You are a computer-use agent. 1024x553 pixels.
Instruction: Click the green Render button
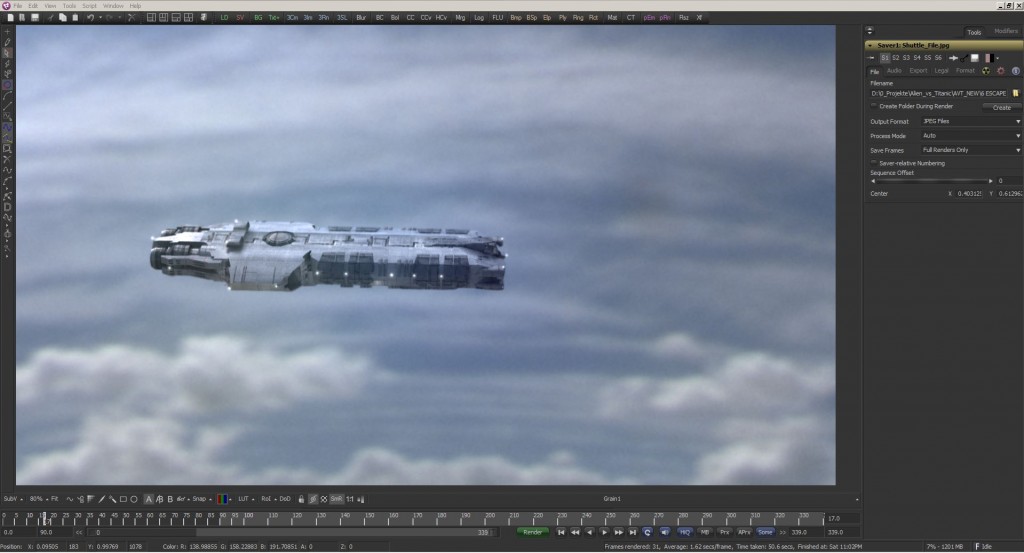[534, 532]
